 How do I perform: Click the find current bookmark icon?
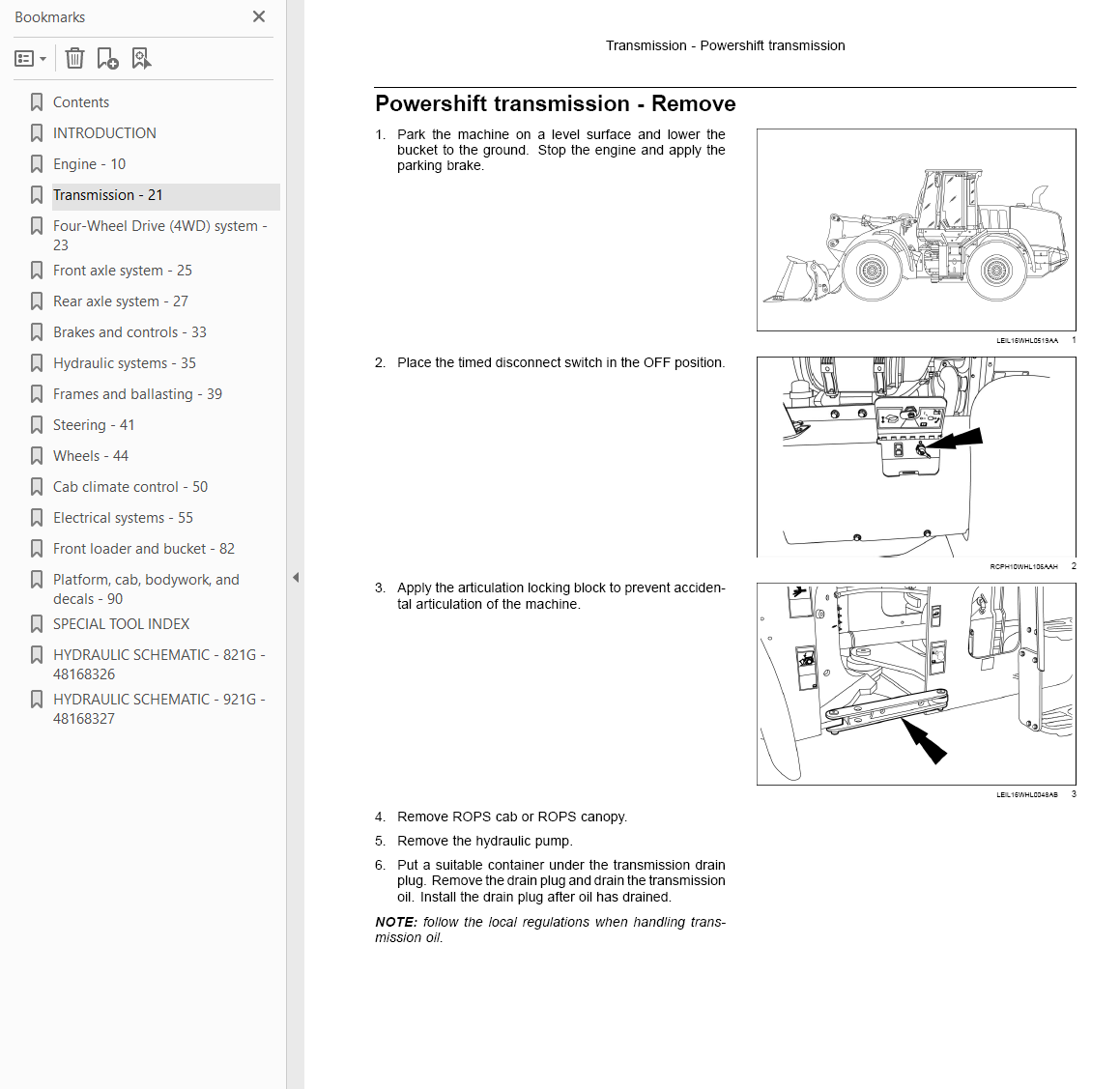pos(141,58)
